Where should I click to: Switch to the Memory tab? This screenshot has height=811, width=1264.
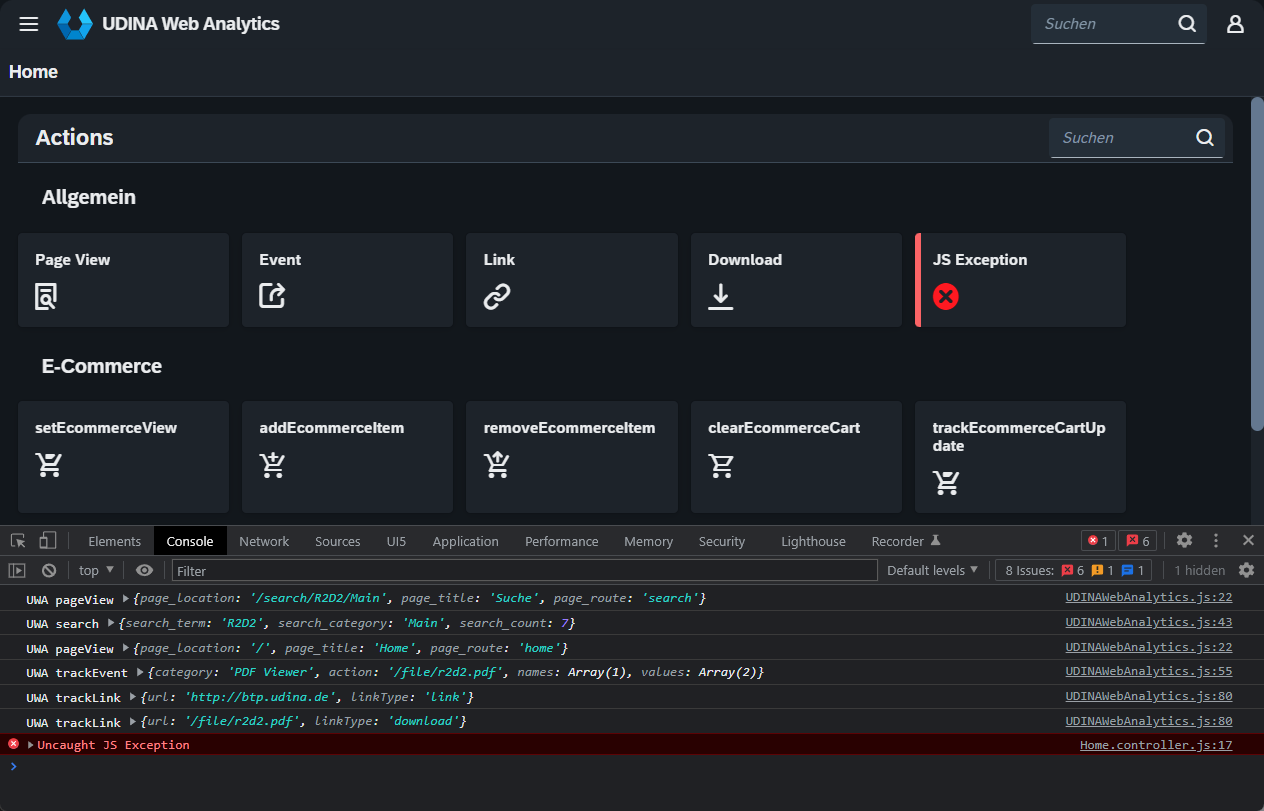(648, 541)
